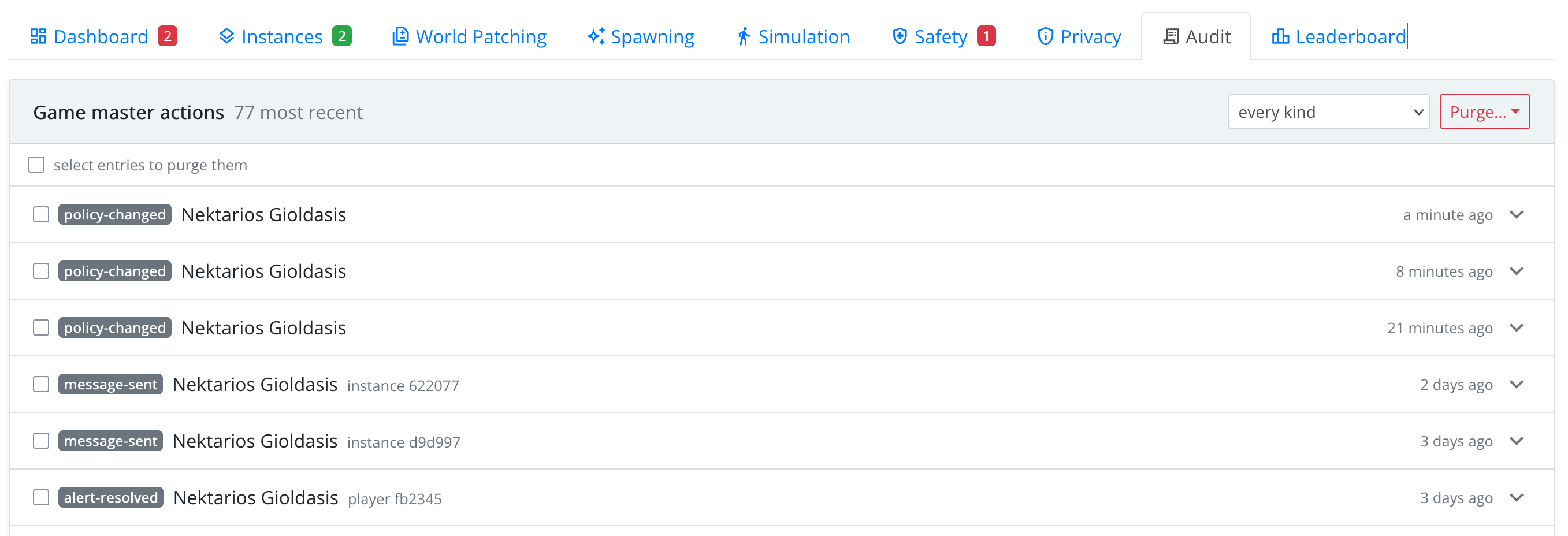Click the Audit log icon
The width and height of the screenshot is (1568, 536).
[x=1171, y=36]
